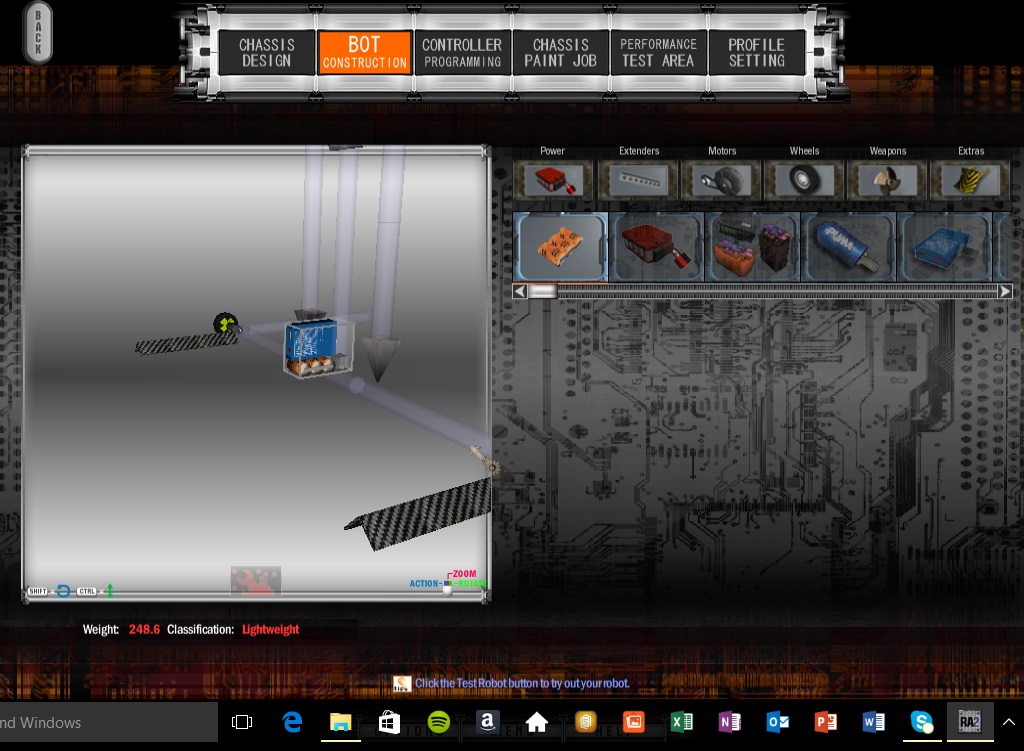Open the Motors components category icon
1024x751 pixels.
coord(722,180)
